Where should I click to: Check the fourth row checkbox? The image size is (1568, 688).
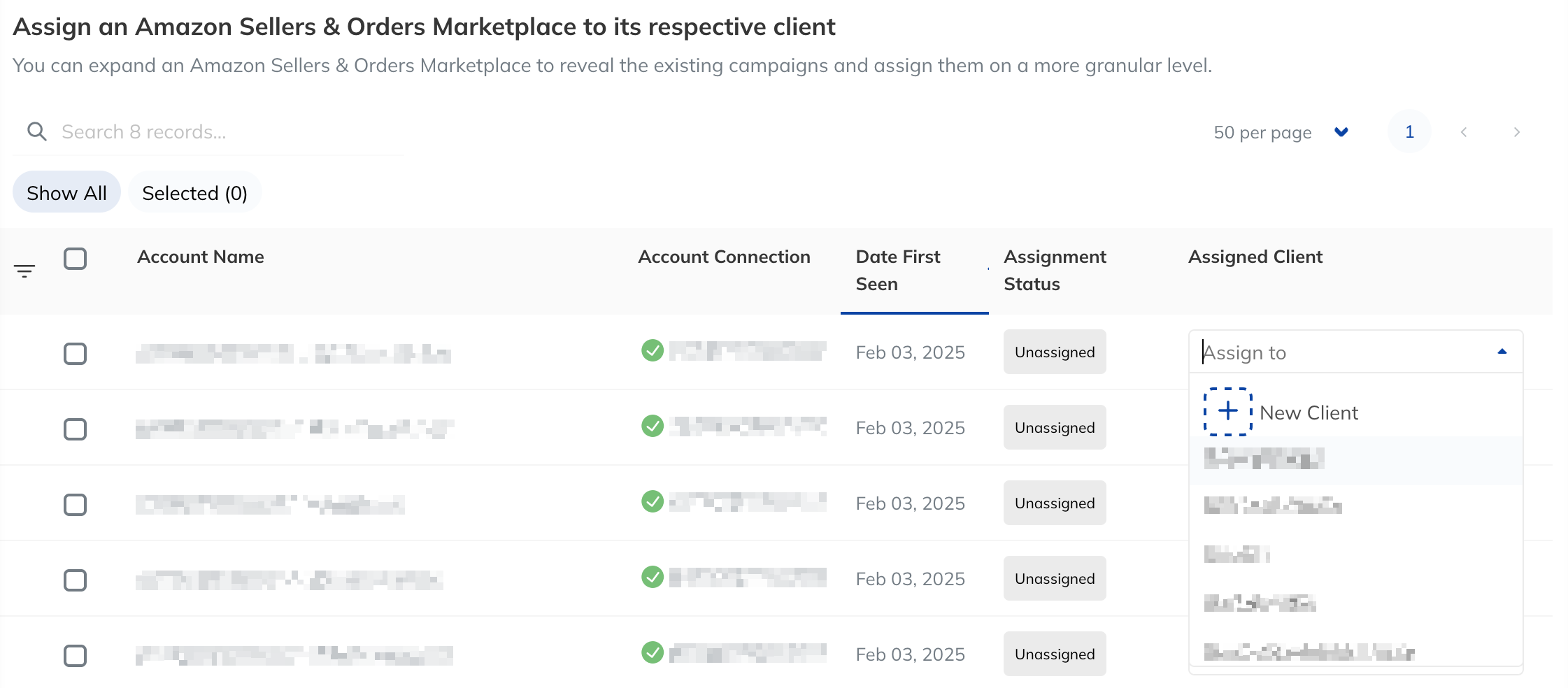75,580
